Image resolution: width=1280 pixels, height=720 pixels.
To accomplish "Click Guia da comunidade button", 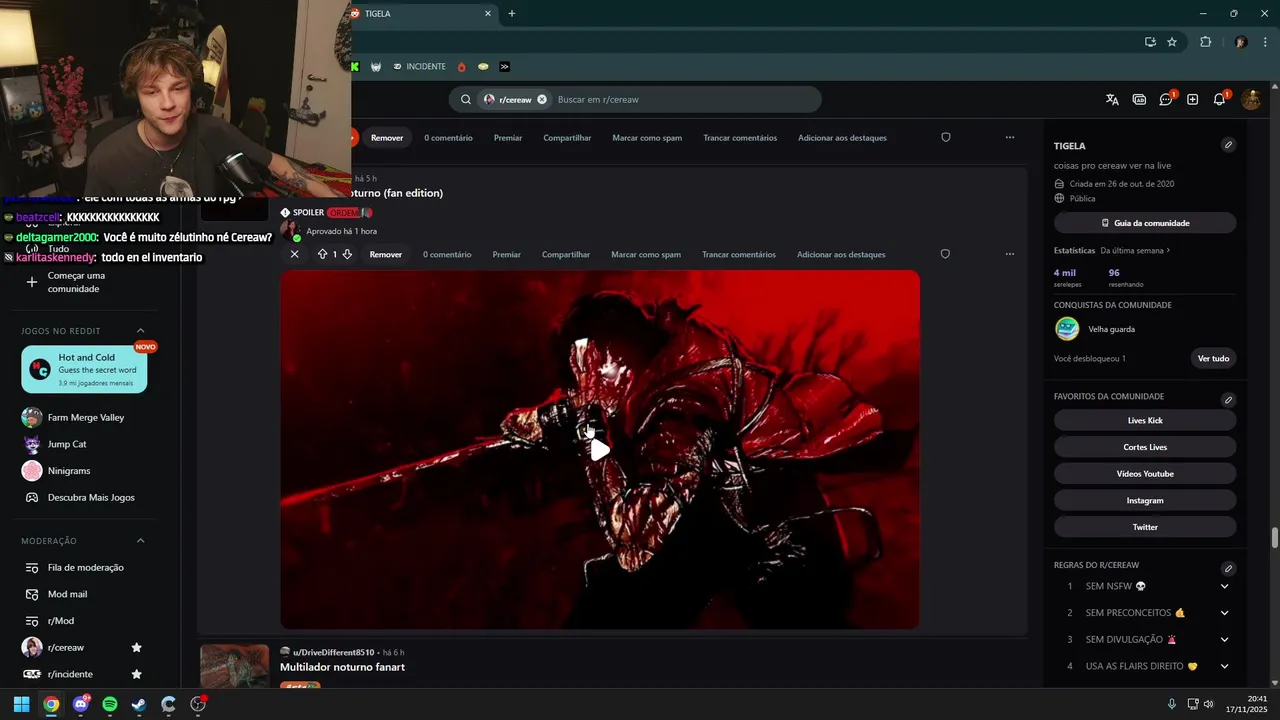I will tap(1145, 223).
